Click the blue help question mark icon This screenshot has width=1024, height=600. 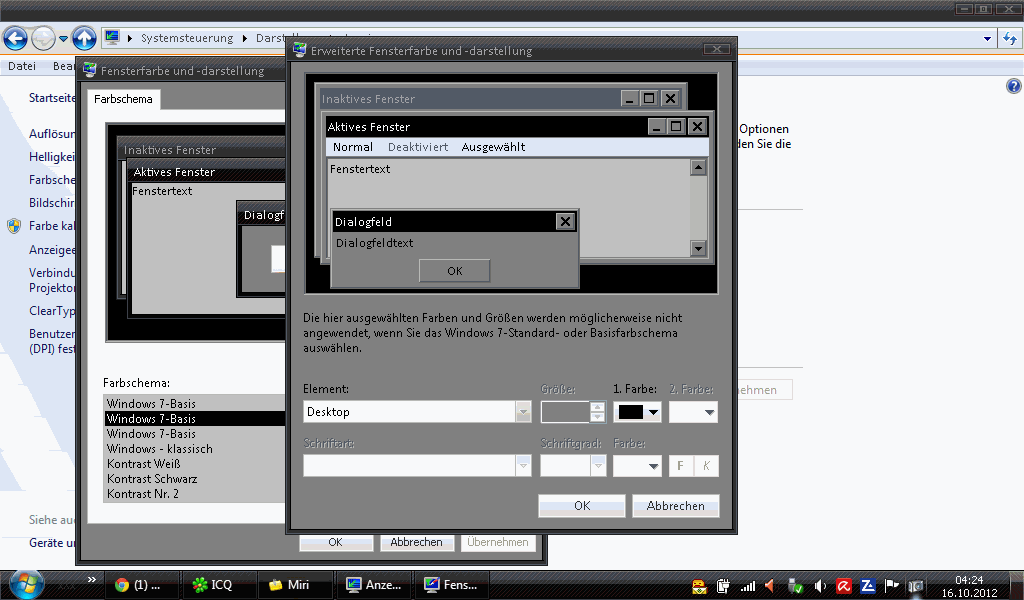(x=1013, y=87)
